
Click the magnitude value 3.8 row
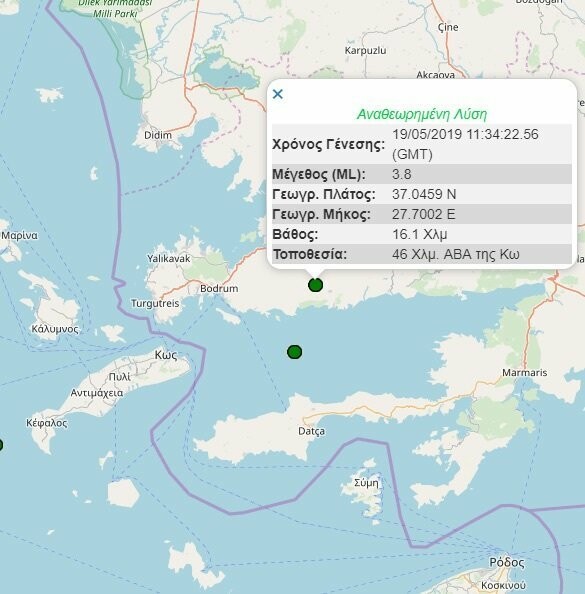422,174
